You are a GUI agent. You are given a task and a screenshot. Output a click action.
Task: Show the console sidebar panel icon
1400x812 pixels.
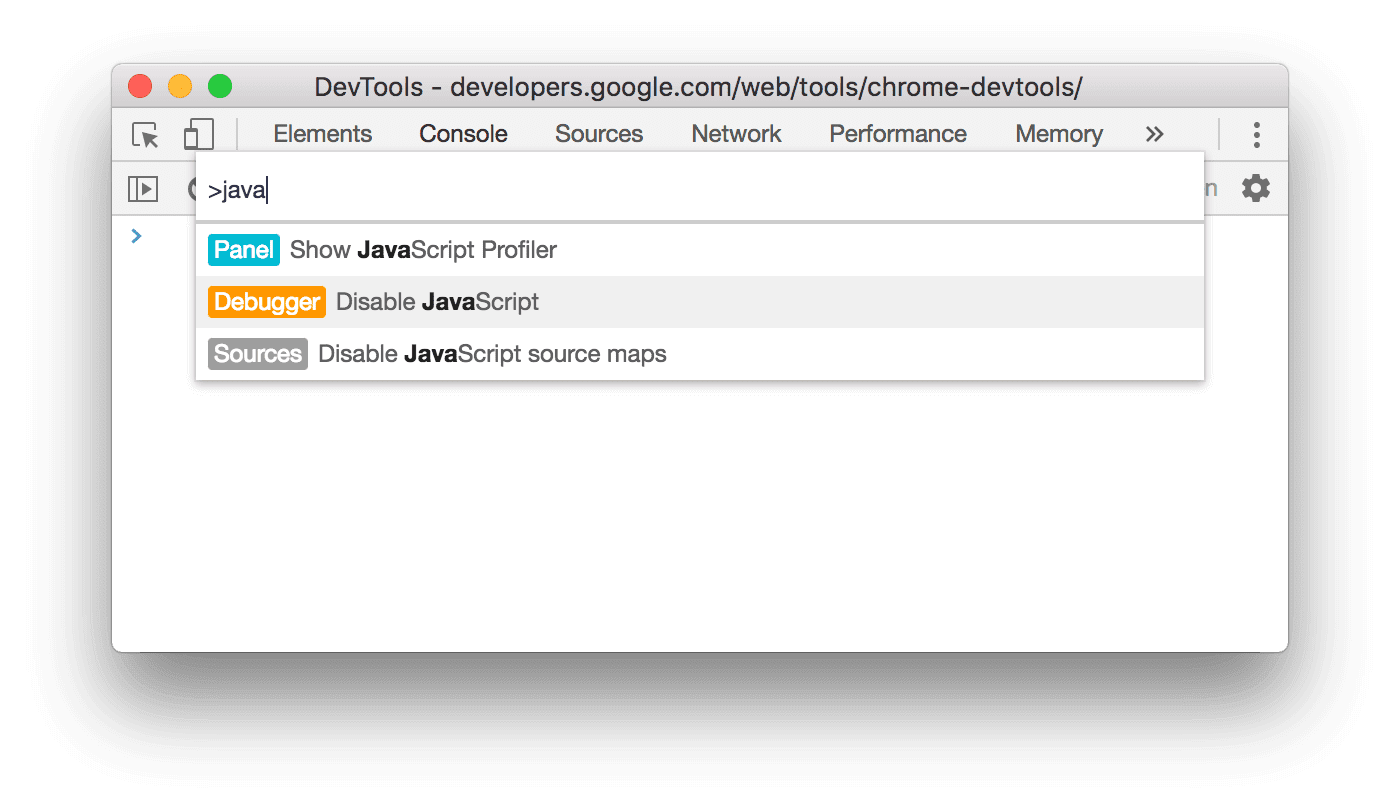(x=143, y=188)
